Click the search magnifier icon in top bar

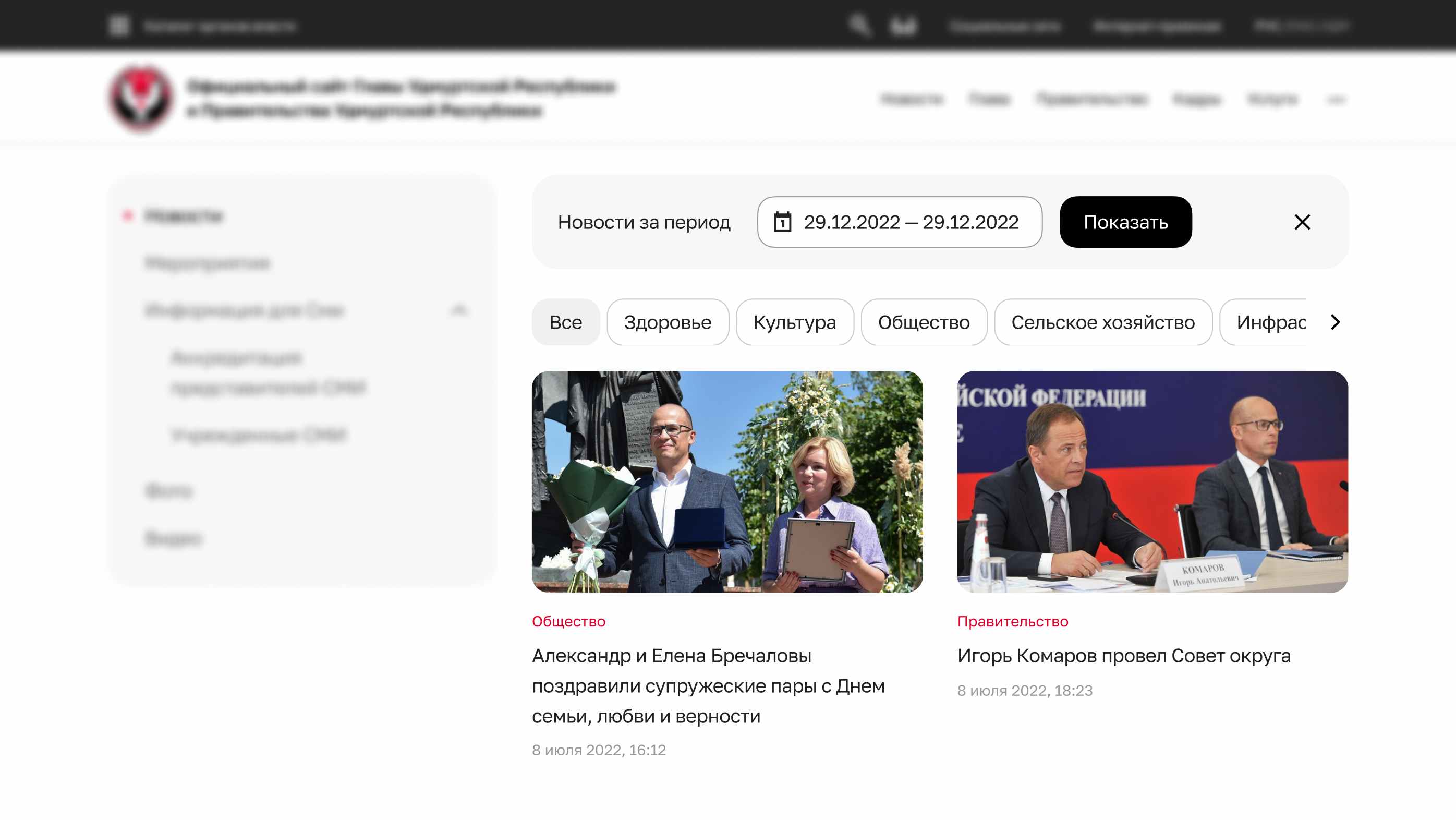point(859,26)
